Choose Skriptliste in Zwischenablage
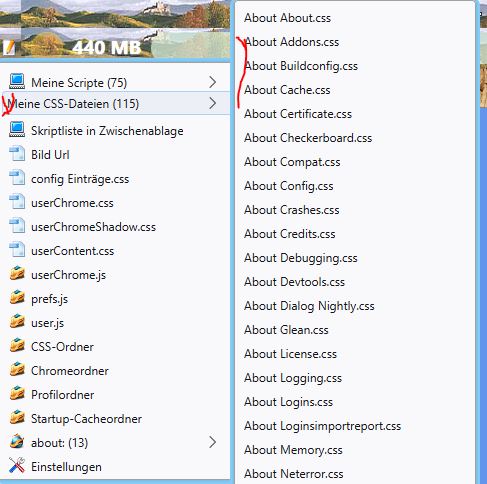Viewport: 487px width, 484px height. coord(115,130)
